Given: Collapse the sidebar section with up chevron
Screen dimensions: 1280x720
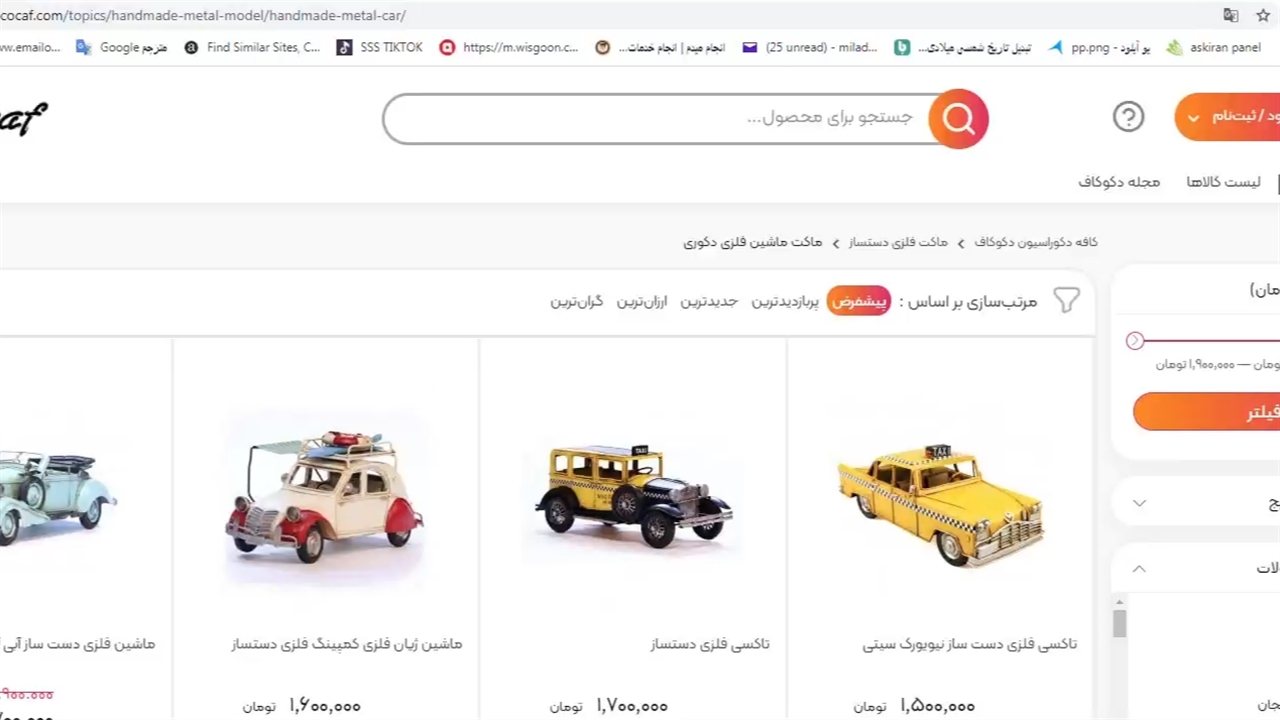Looking at the screenshot, I should click(x=1139, y=568).
